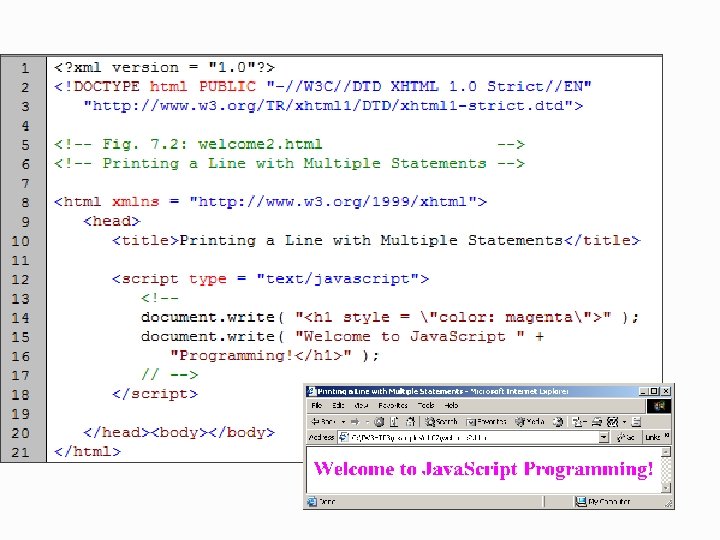
Task: Click inside the Address bar field
Action: [473, 438]
